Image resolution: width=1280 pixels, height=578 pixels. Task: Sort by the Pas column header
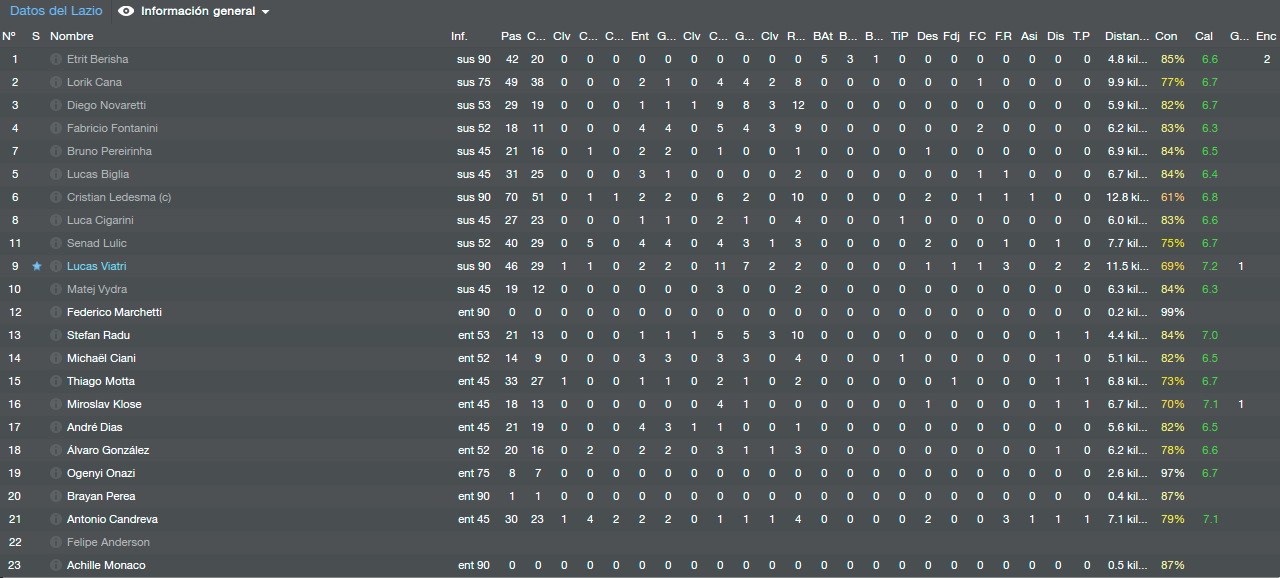tap(510, 36)
